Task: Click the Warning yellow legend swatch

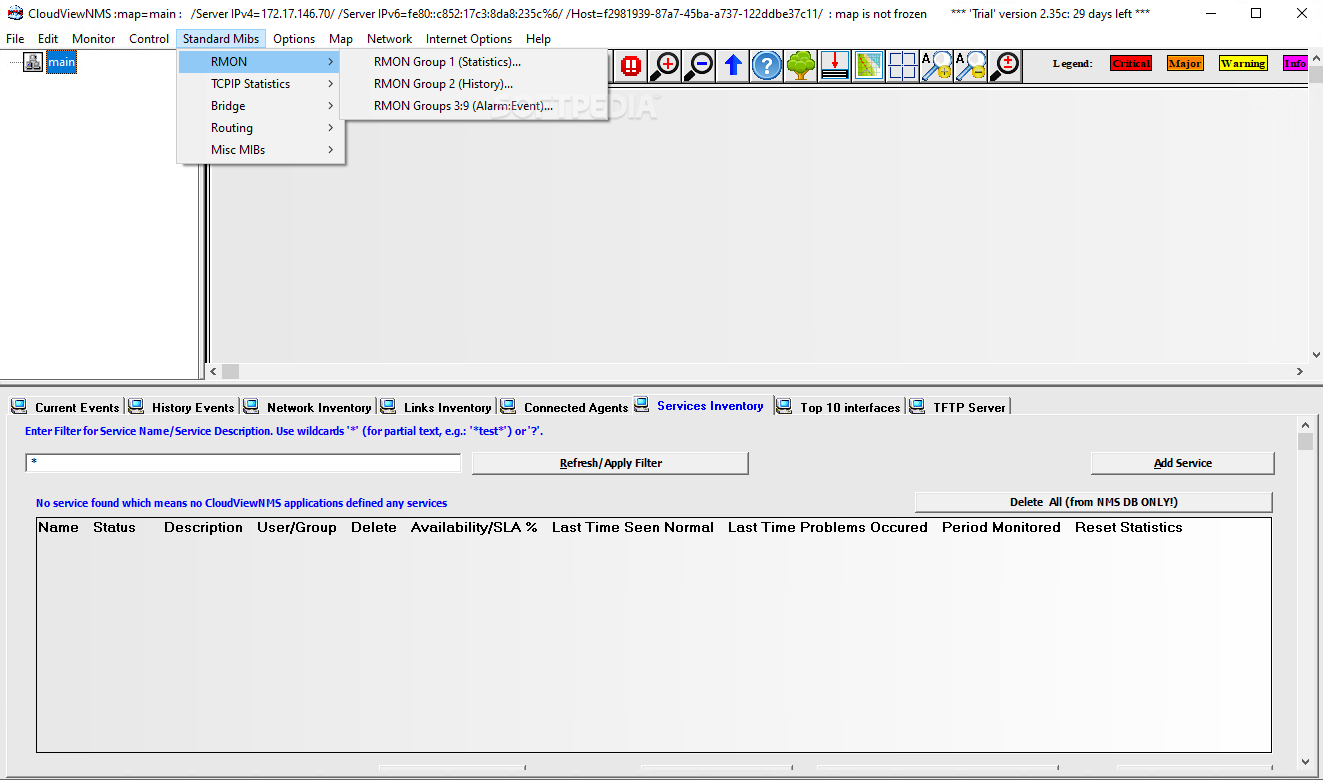Action: click(1243, 63)
